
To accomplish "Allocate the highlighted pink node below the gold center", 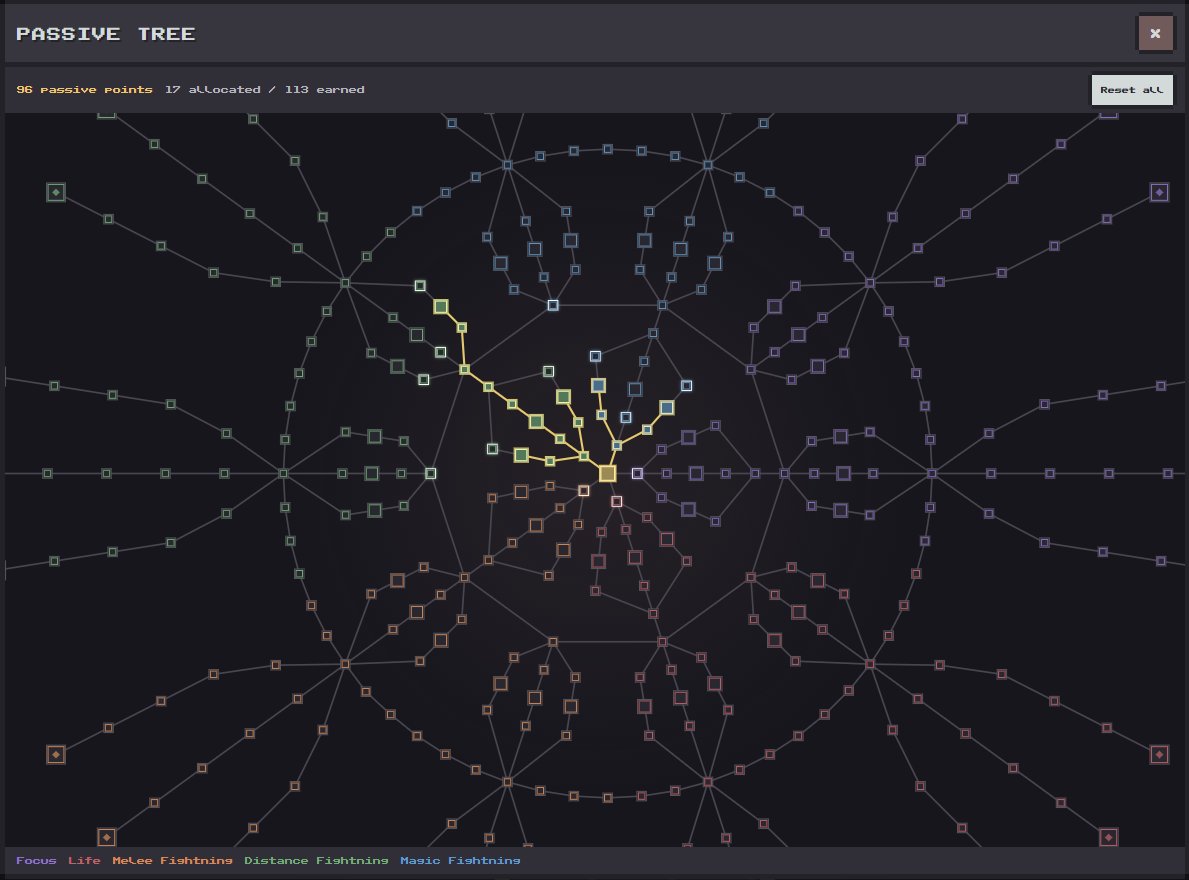I will (x=616, y=502).
